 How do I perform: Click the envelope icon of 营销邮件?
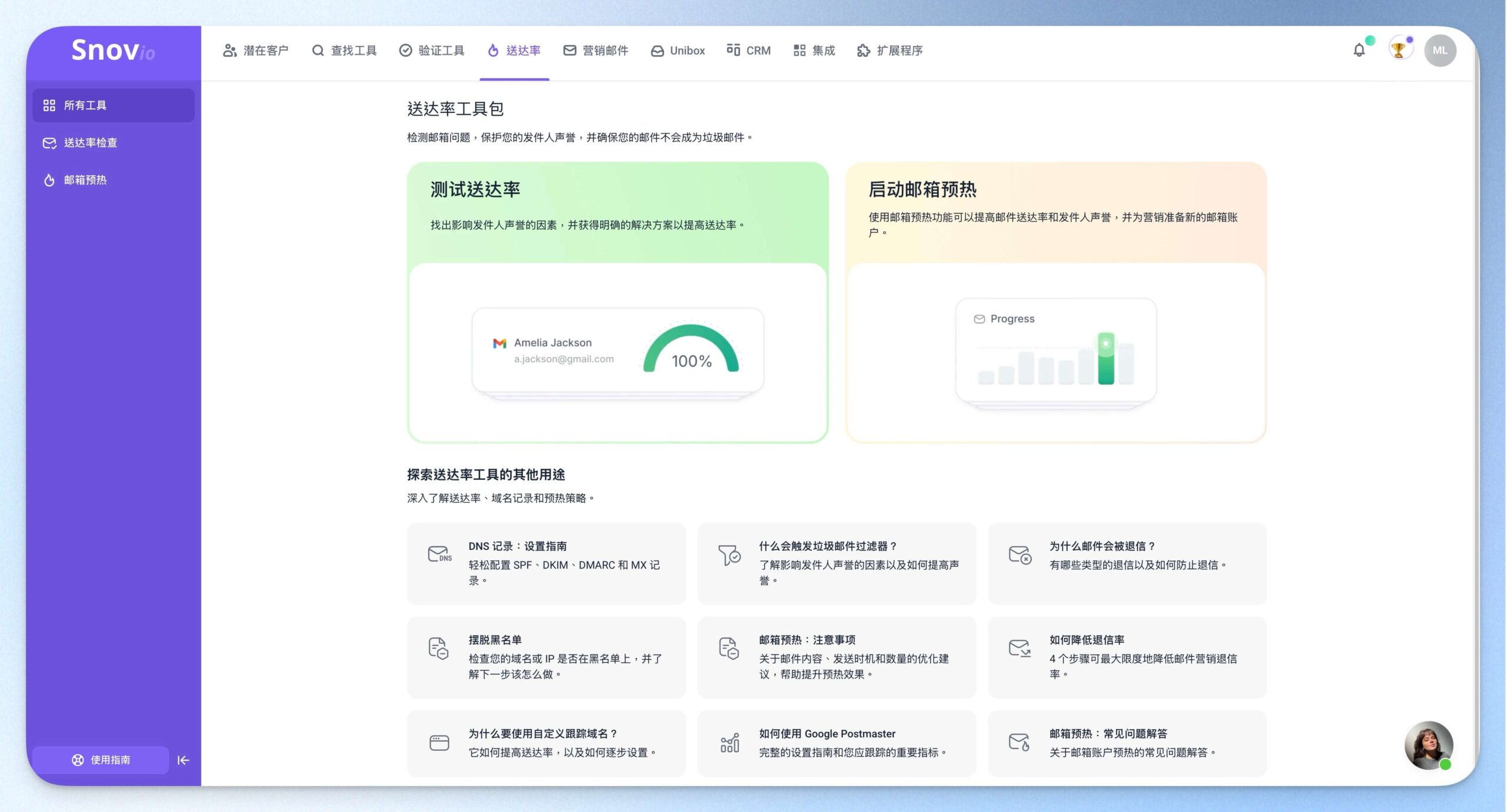[x=569, y=51]
